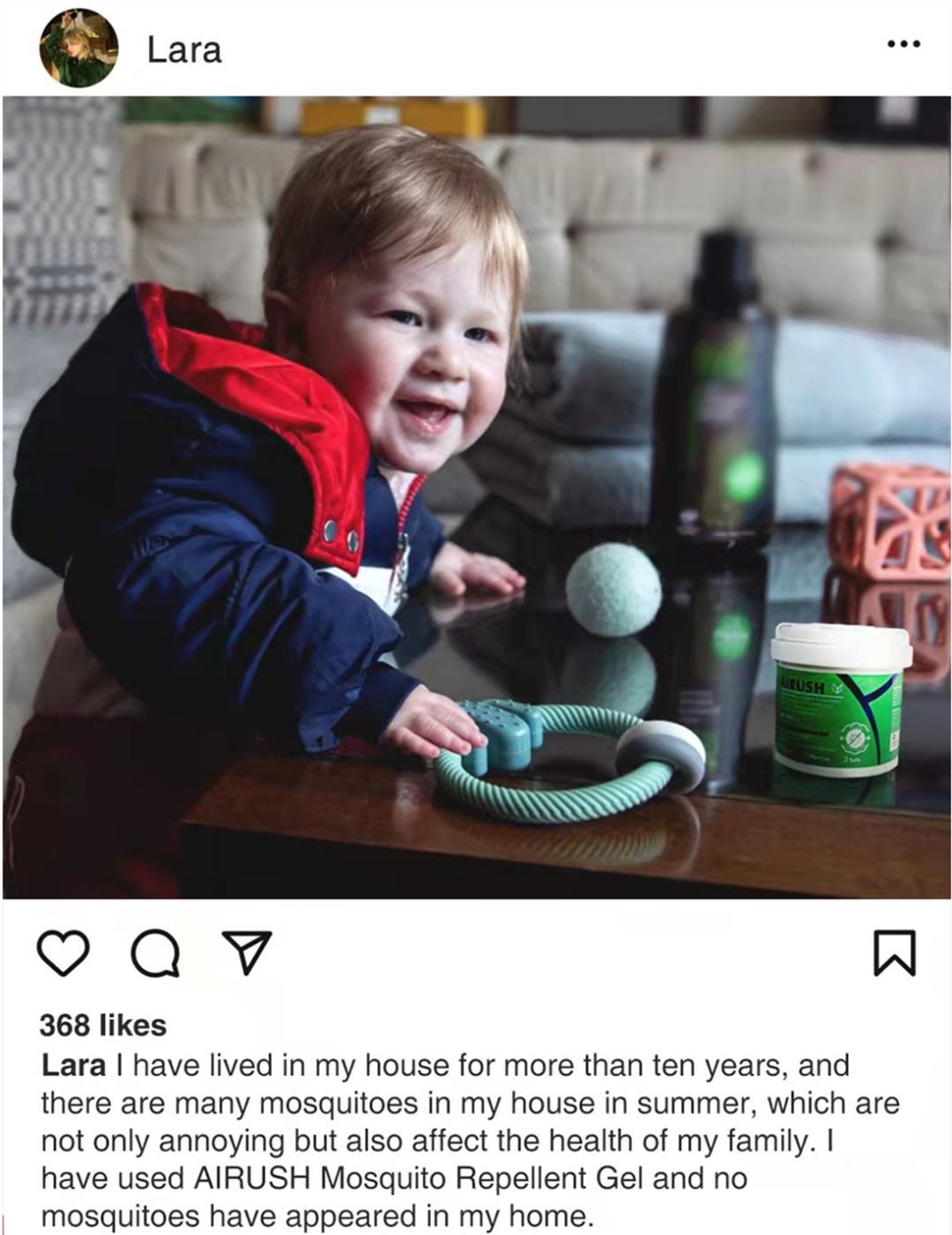Visit the Lara username in the post header

click(183, 49)
